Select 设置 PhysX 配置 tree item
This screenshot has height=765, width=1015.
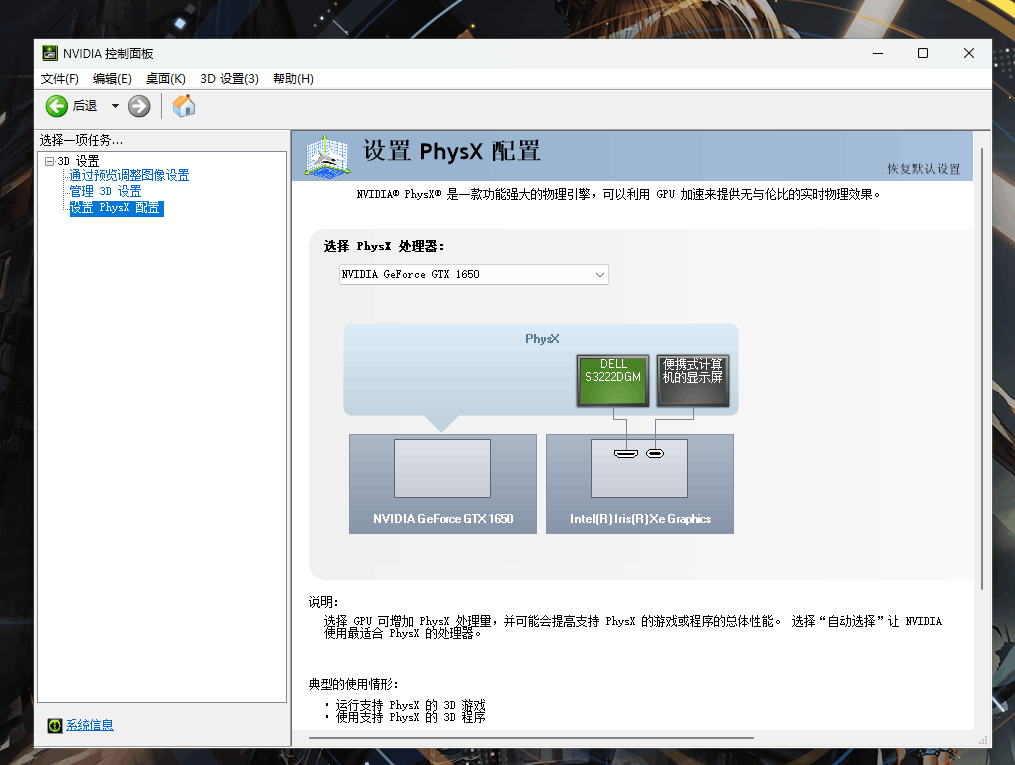[x=117, y=208]
